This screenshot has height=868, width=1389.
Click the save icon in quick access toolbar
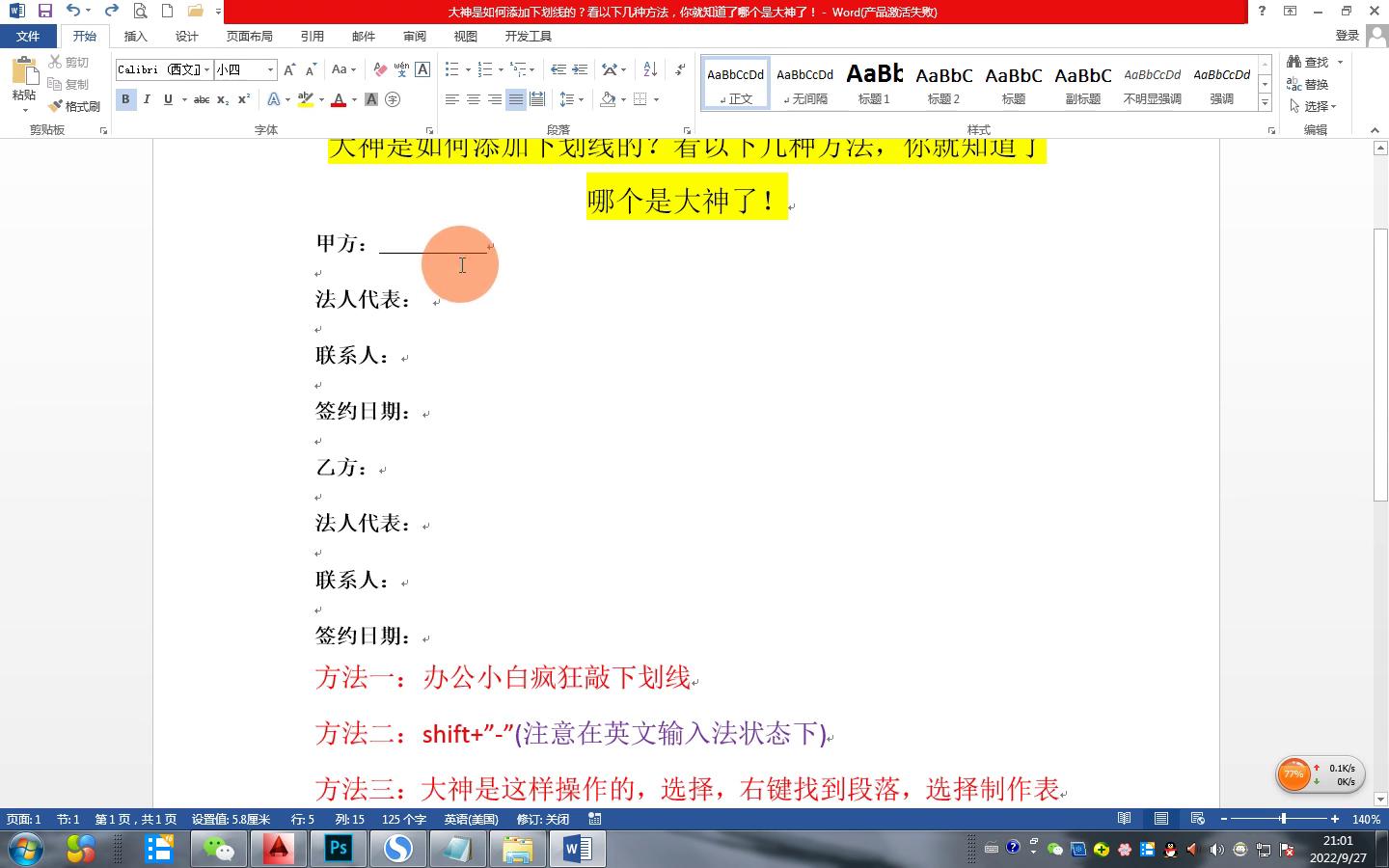(44, 11)
